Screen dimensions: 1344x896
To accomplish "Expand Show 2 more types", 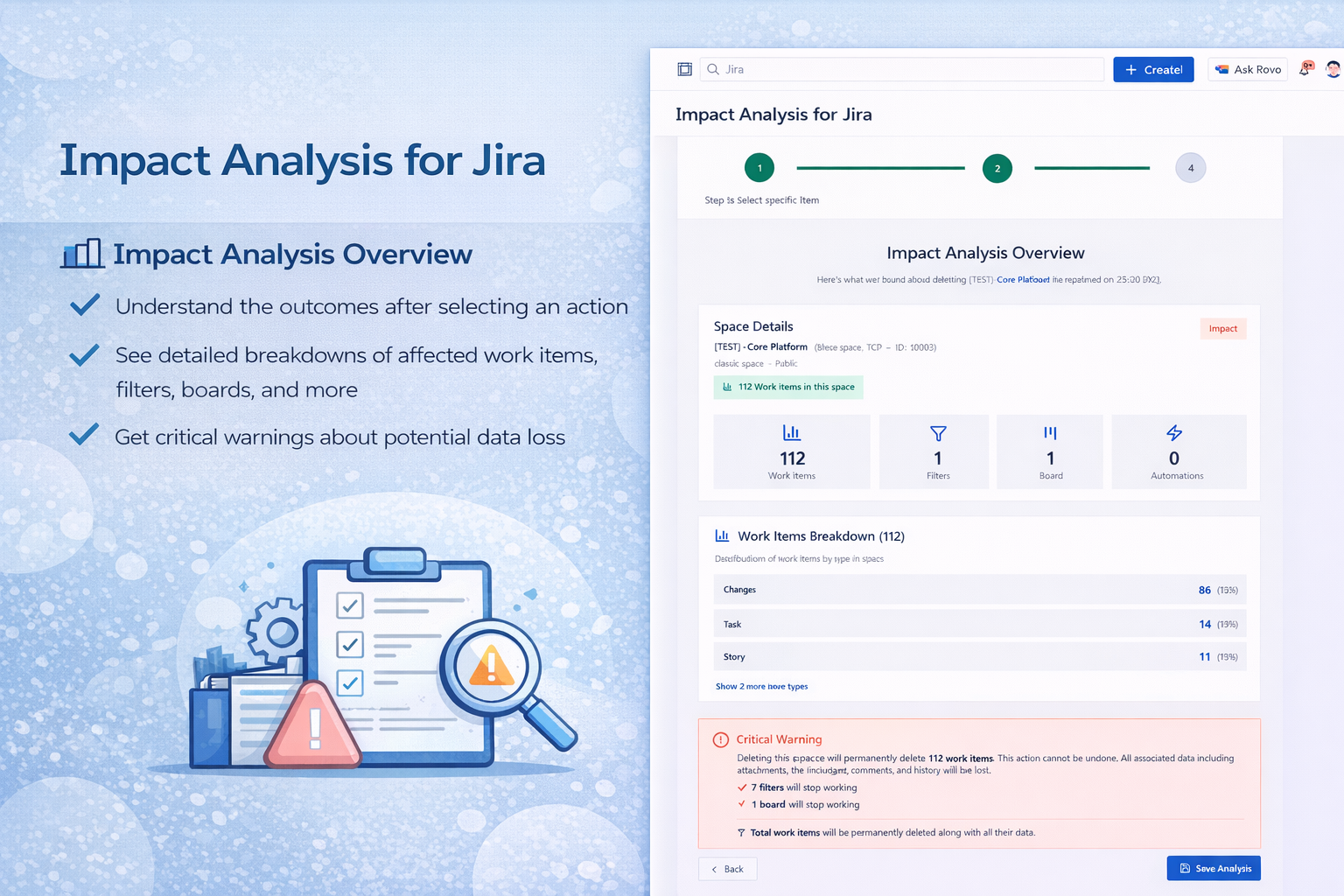I will point(761,687).
